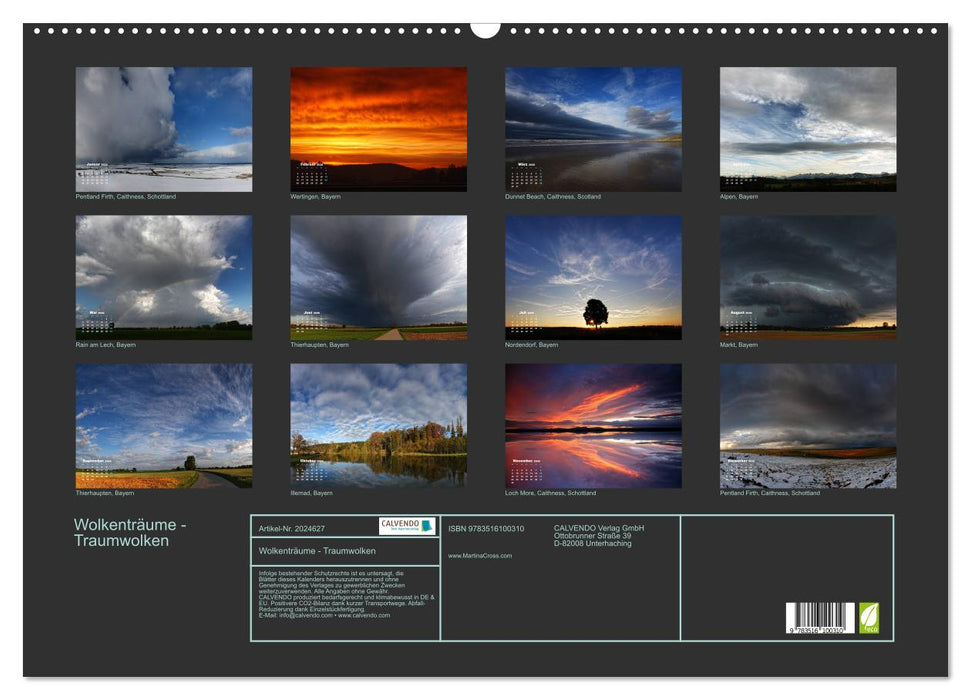Select the Nordendorf lone tree thumbnail
Screen dimensions: 971x700
coord(594,277)
